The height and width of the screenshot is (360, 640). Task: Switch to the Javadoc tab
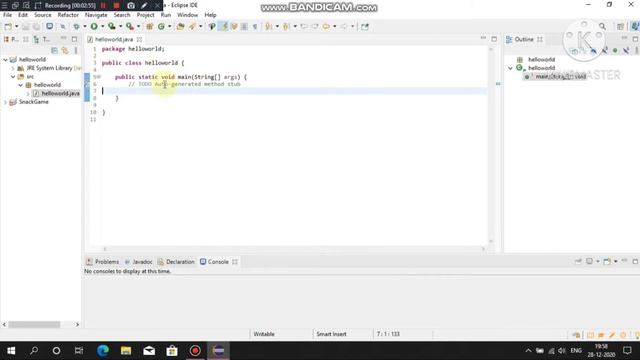(138, 262)
